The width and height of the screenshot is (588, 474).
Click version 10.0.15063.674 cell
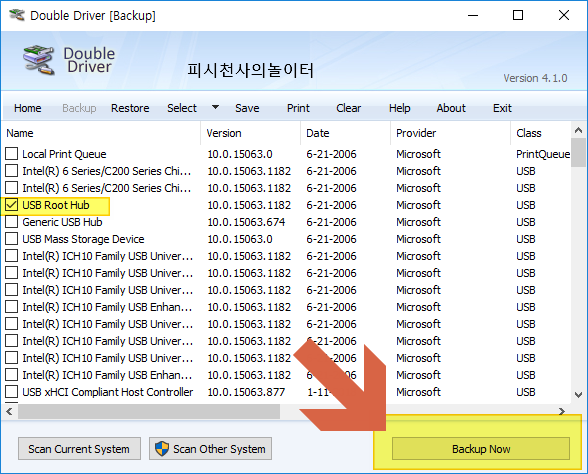tap(246, 222)
